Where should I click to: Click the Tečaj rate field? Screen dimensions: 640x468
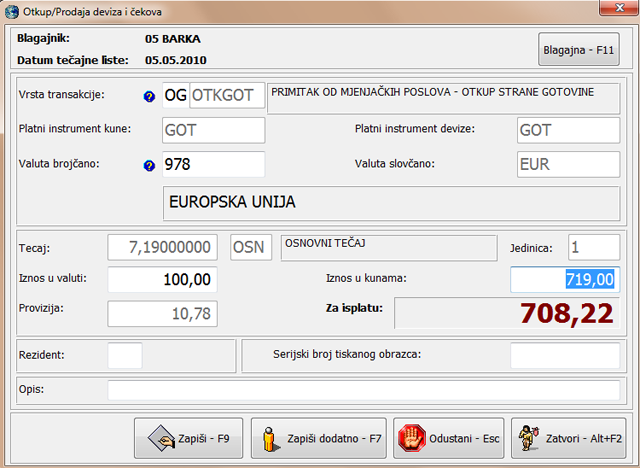(x=163, y=247)
